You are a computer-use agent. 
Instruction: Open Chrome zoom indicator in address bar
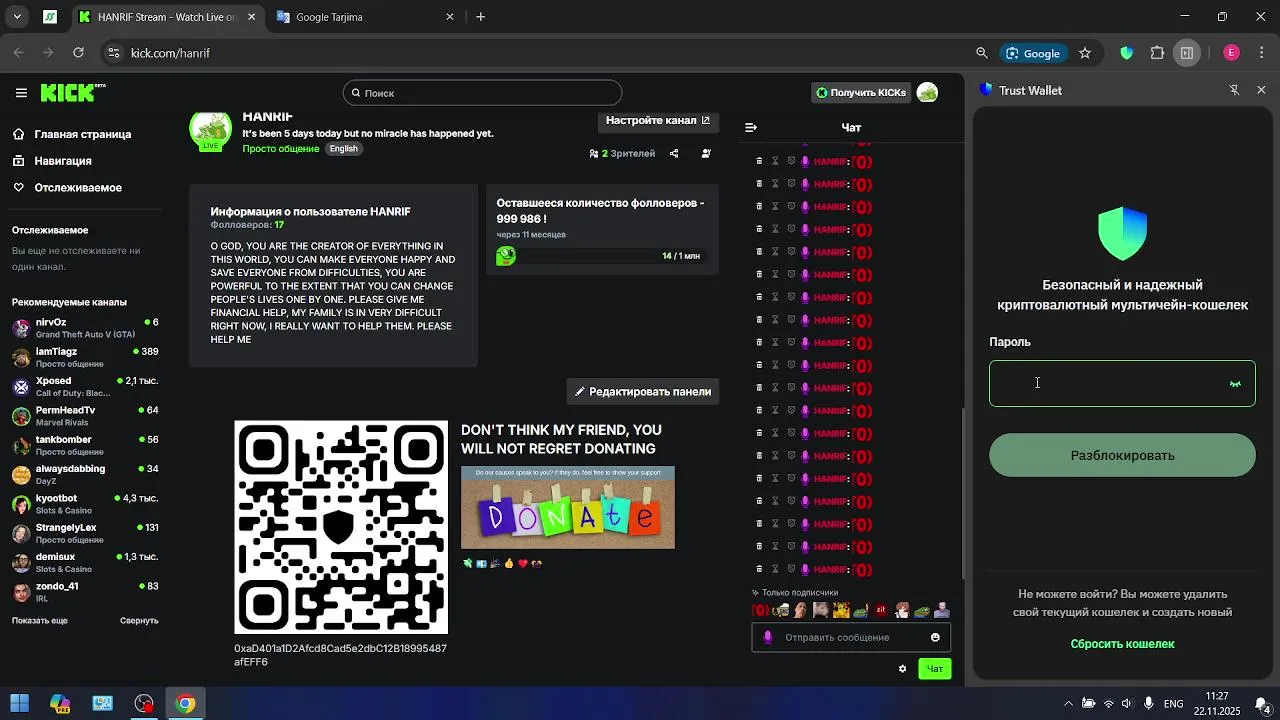click(982, 53)
